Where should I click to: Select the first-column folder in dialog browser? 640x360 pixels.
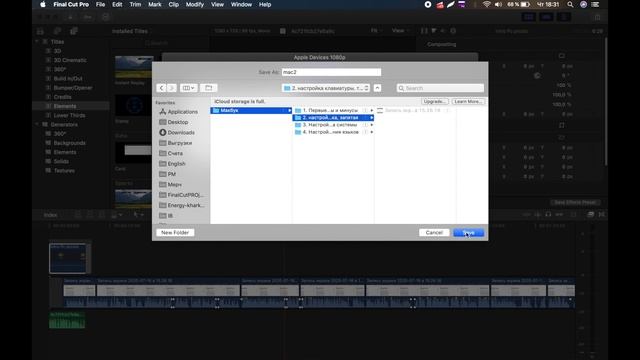click(251, 110)
